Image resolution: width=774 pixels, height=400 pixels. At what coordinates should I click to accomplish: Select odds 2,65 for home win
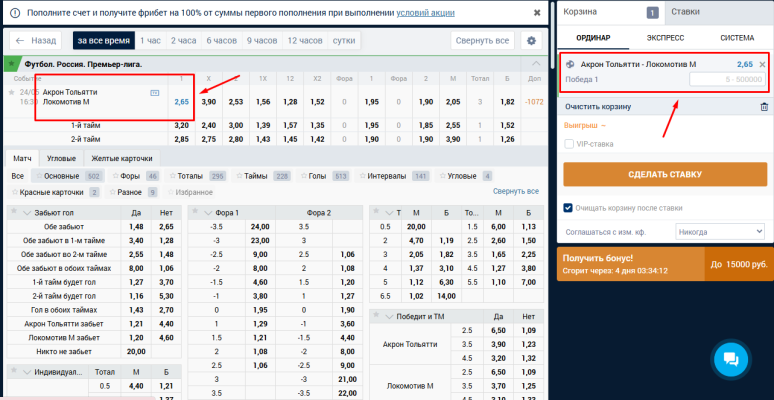(x=182, y=102)
